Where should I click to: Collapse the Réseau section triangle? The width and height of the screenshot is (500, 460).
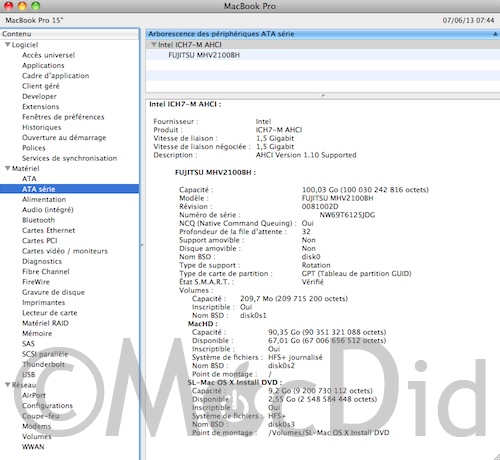click(7, 385)
